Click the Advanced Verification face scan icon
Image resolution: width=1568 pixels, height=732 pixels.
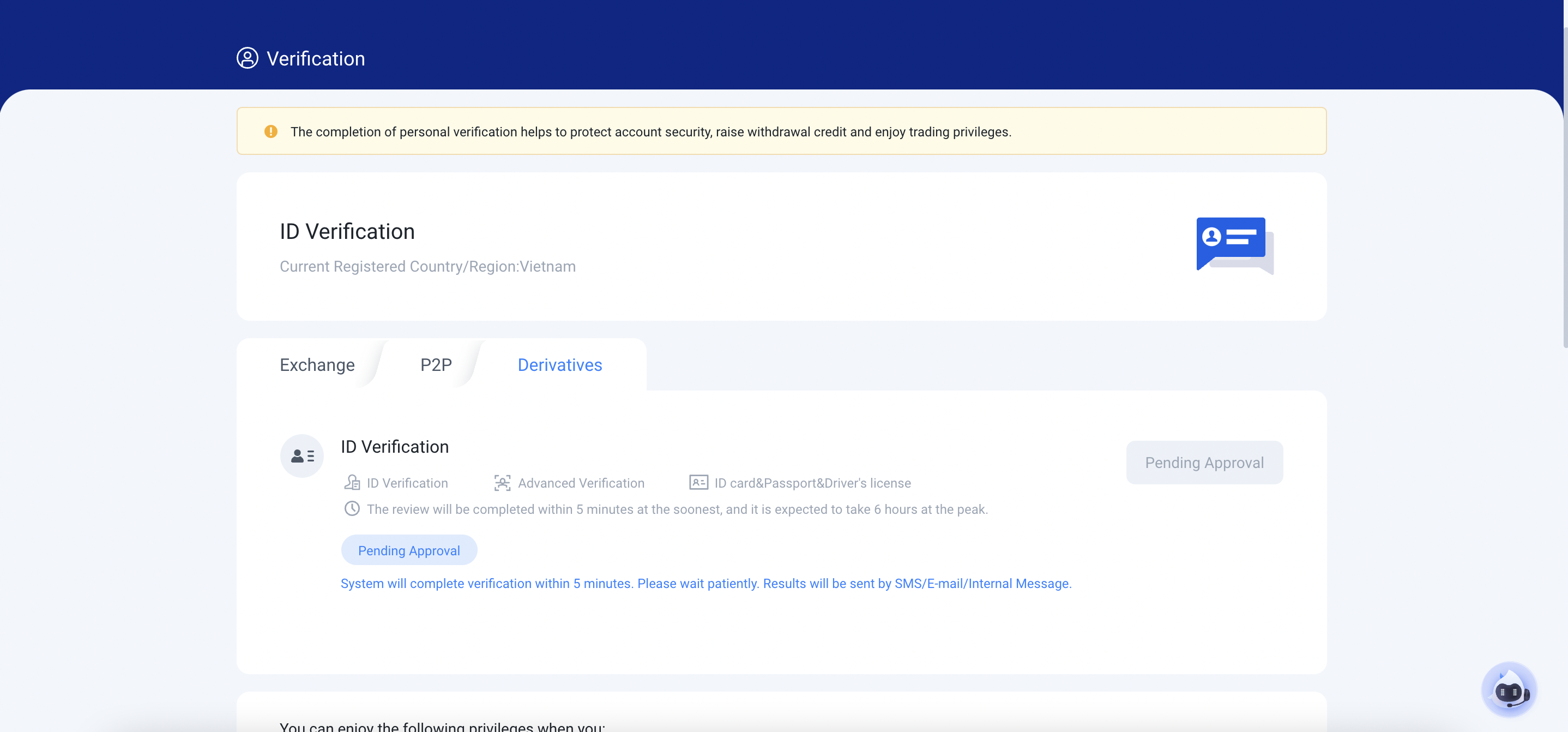click(x=502, y=483)
